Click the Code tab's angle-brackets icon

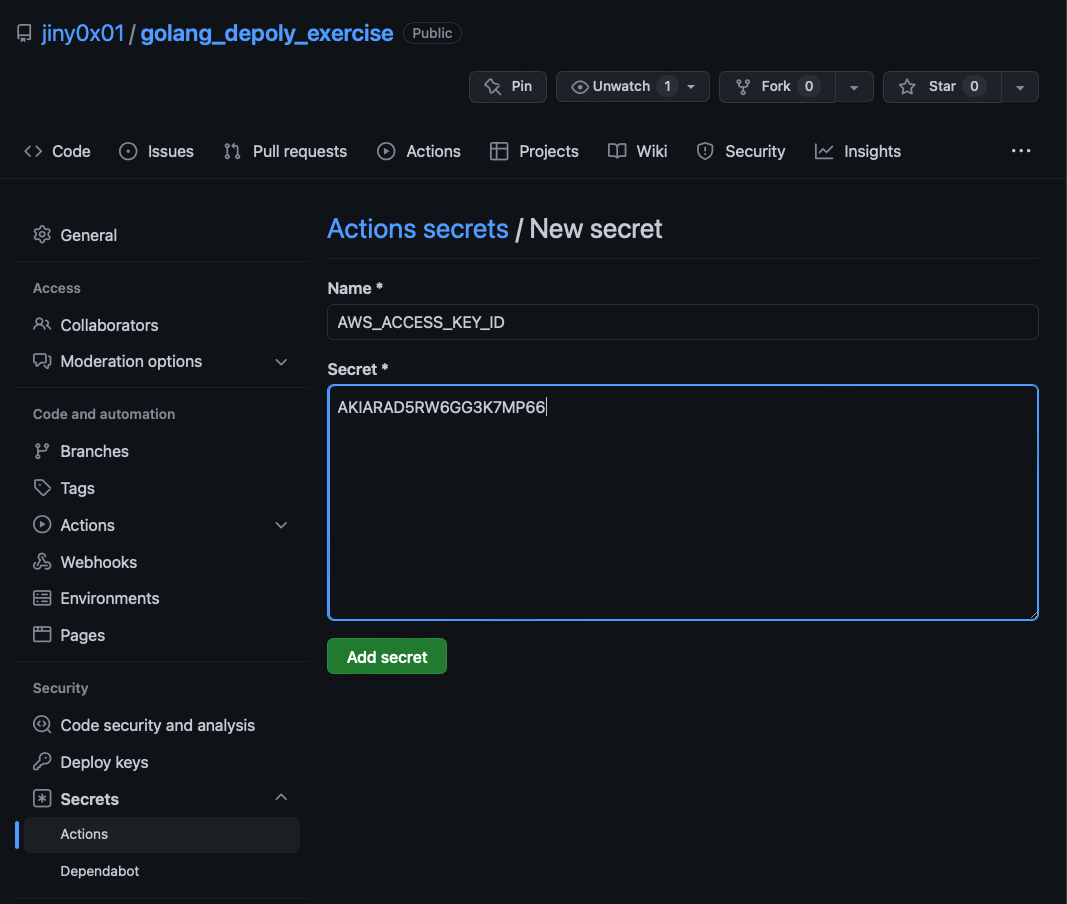(33, 151)
